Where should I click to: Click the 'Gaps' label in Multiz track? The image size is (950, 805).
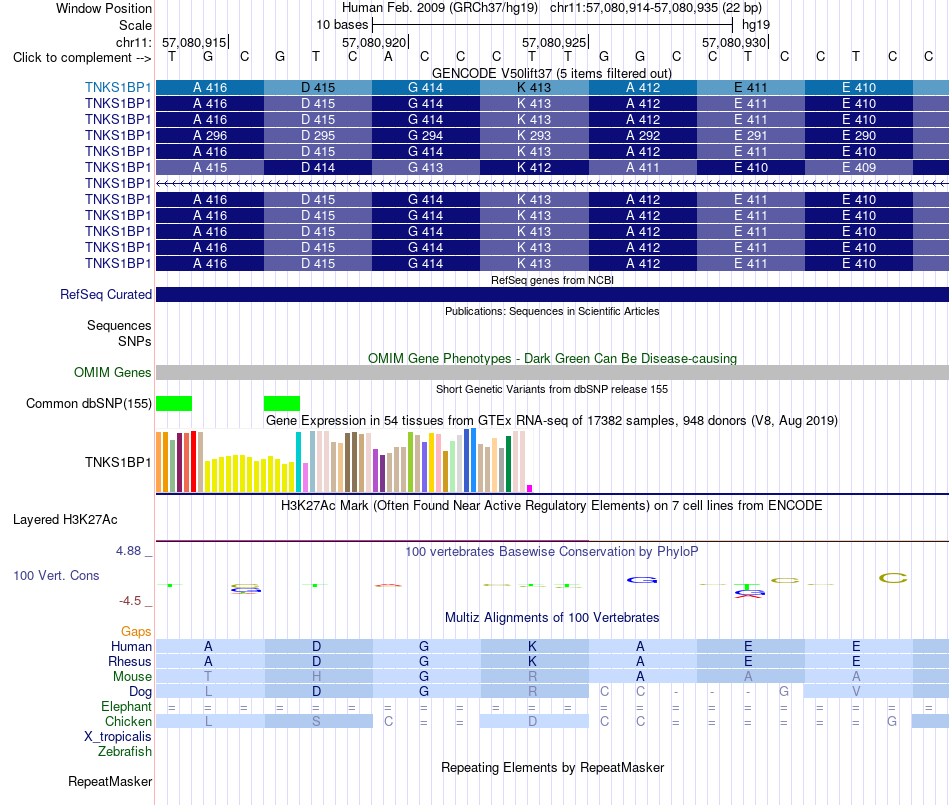pos(136,631)
